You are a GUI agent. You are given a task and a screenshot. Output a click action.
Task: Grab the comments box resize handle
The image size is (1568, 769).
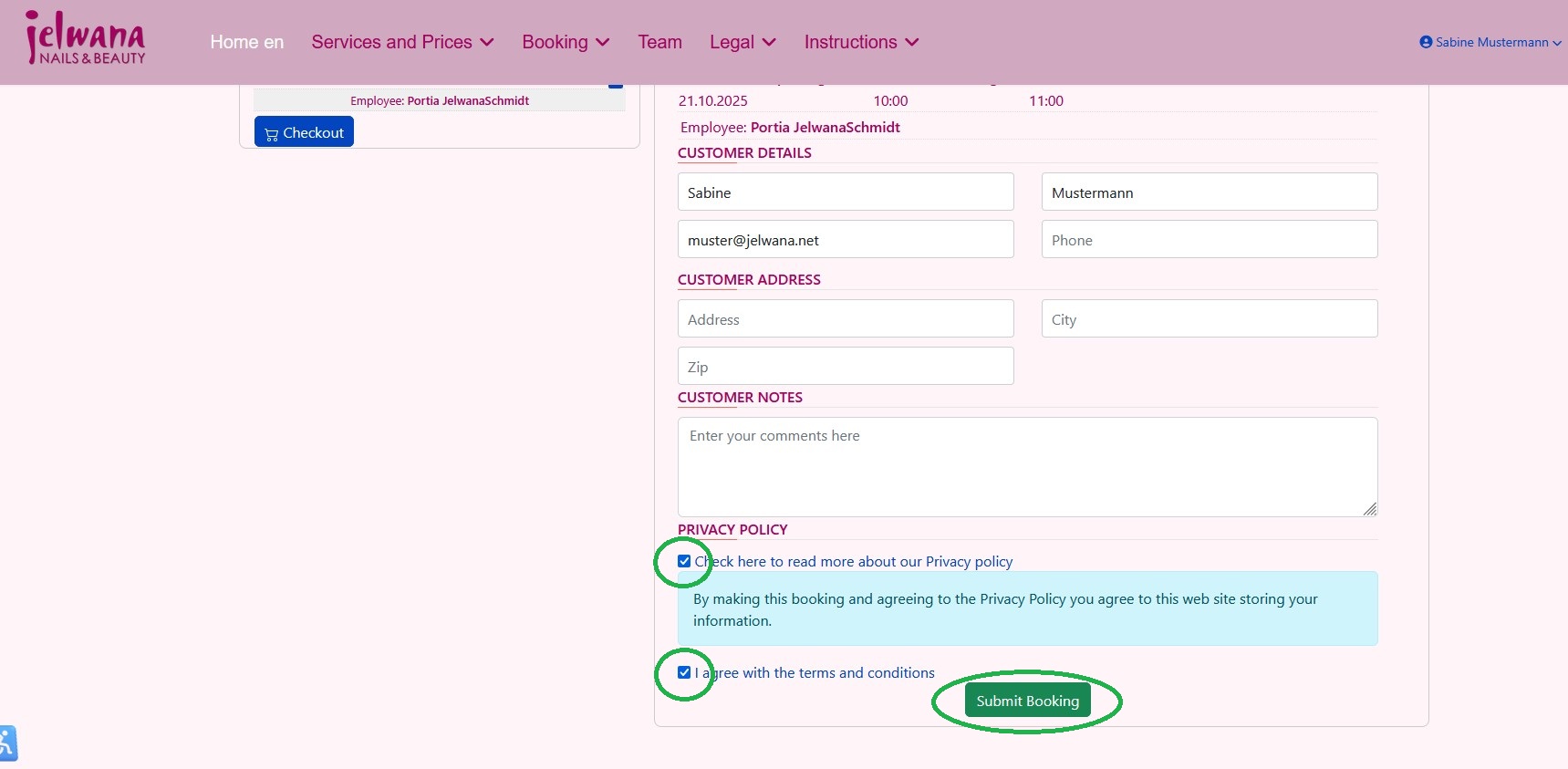tap(1369, 509)
